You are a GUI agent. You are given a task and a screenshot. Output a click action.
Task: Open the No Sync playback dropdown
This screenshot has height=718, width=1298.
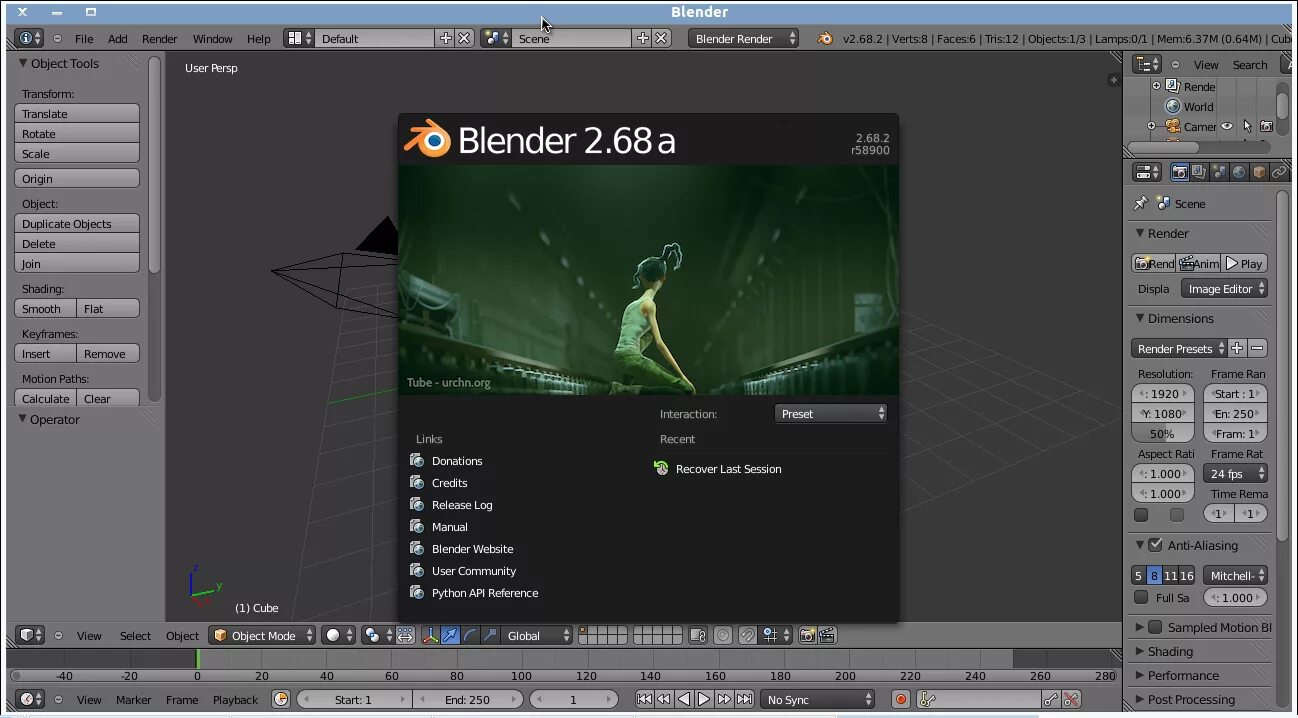pyautogui.click(x=818, y=700)
